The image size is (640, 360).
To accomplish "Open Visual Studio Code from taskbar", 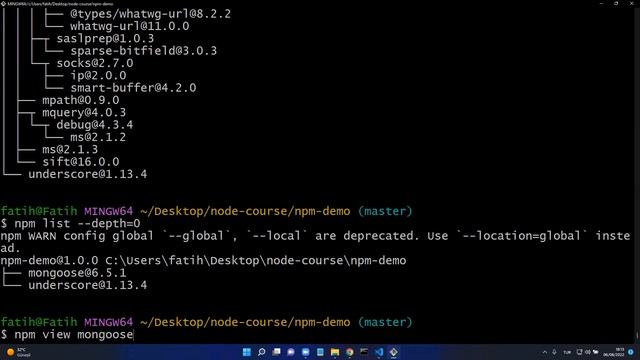I will pyautogui.click(x=379, y=352).
